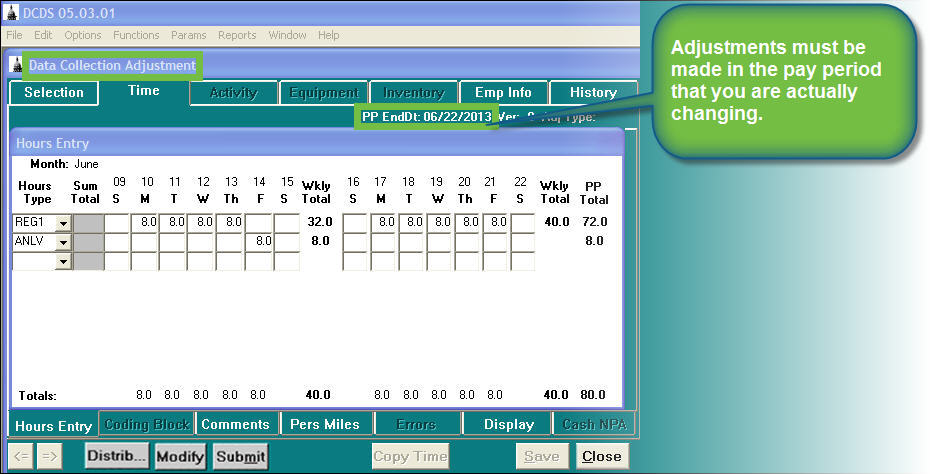
Task: Open the History tab
Action: (x=593, y=93)
